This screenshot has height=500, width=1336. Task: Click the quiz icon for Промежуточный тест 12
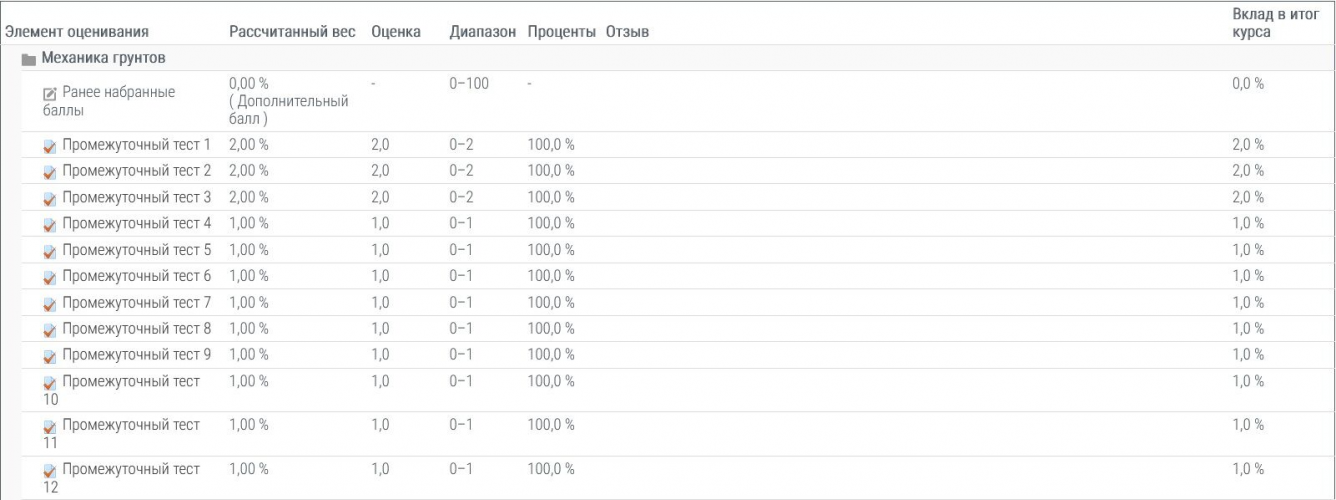coord(50,471)
